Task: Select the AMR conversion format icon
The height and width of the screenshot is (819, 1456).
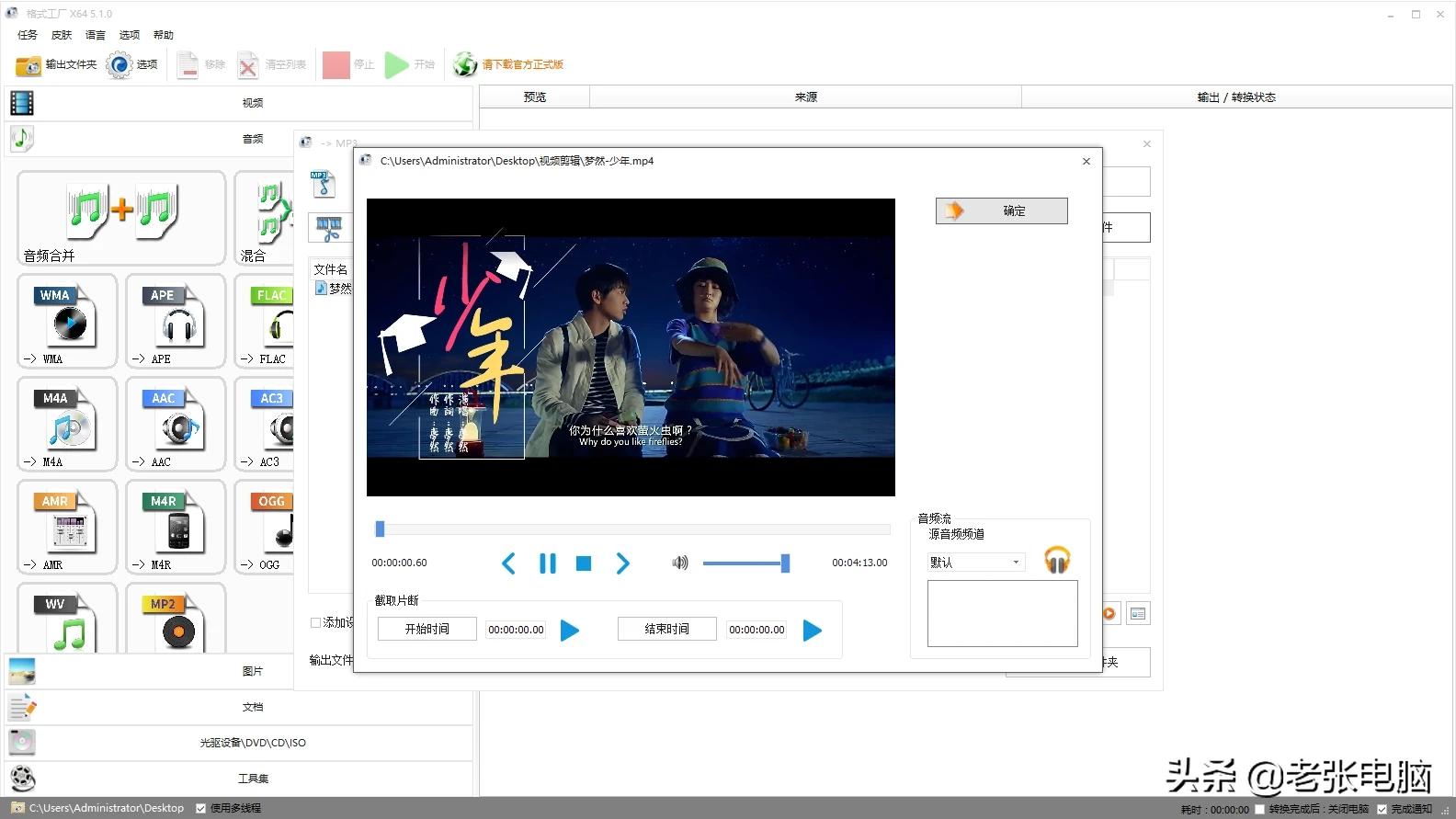Action: pyautogui.click(x=68, y=527)
